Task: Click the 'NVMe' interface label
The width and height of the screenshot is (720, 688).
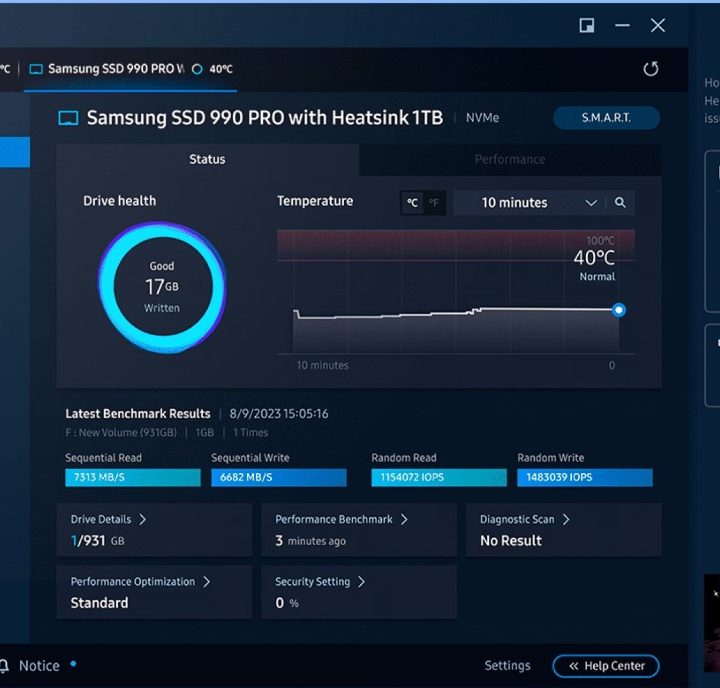Action: [482, 118]
